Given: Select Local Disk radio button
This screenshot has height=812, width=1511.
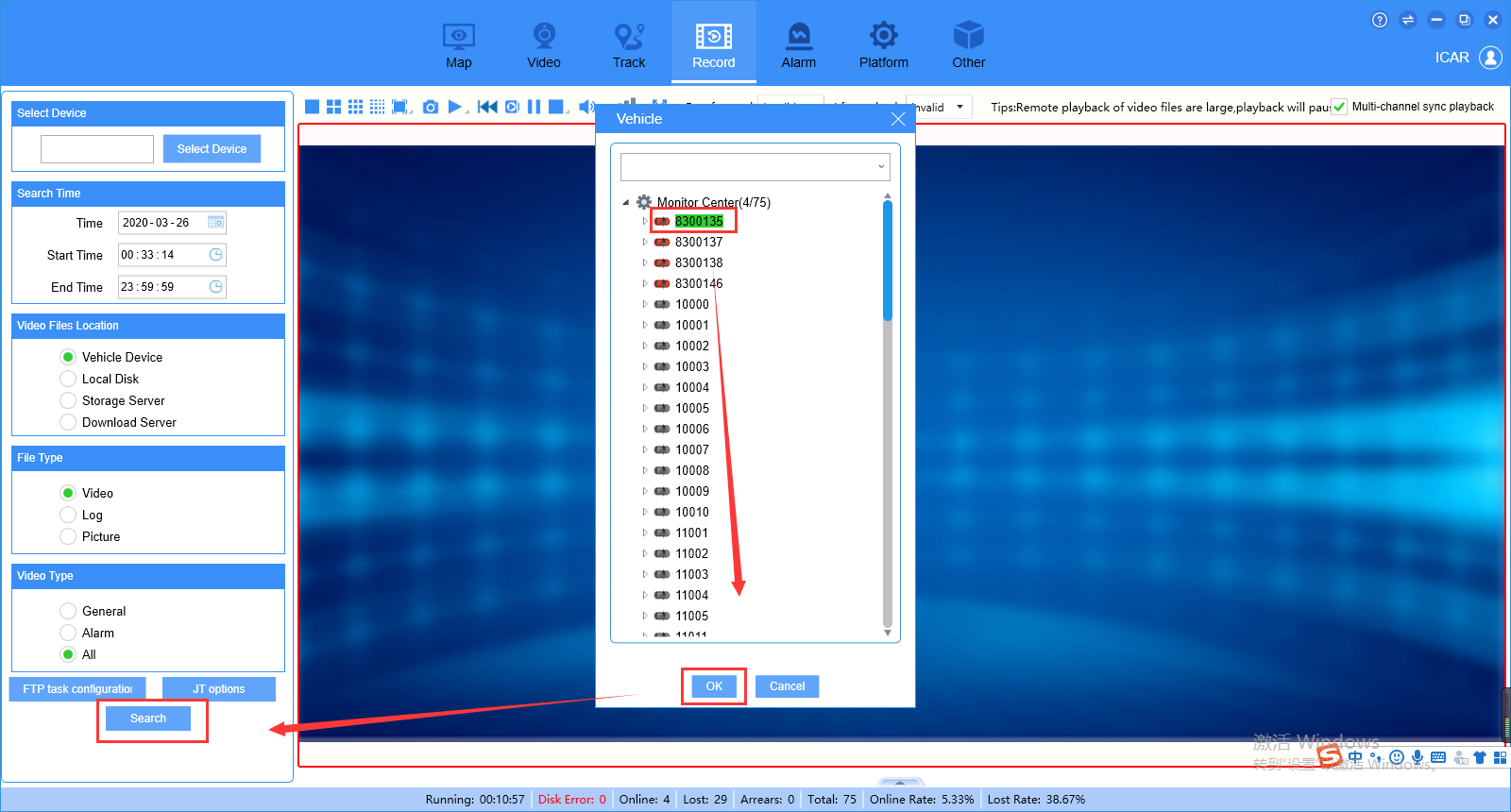Looking at the screenshot, I should 68,379.
